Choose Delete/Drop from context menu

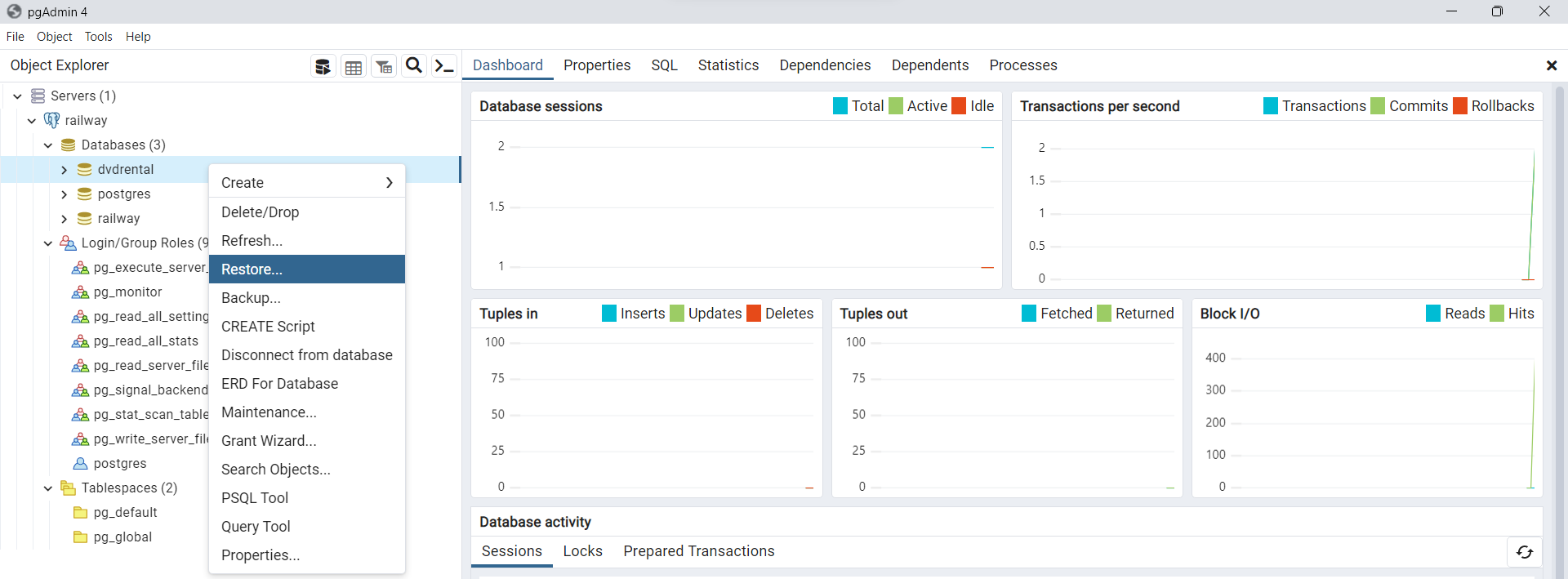click(307, 212)
